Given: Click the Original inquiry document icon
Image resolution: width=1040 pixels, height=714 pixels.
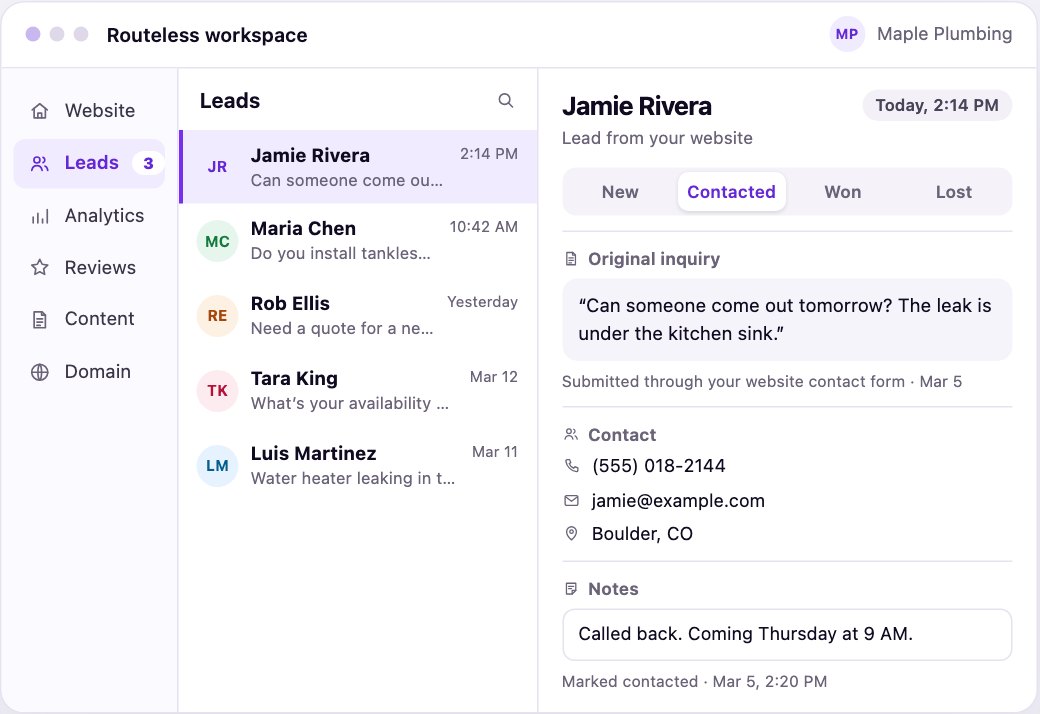Looking at the screenshot, I should point(570,259).
